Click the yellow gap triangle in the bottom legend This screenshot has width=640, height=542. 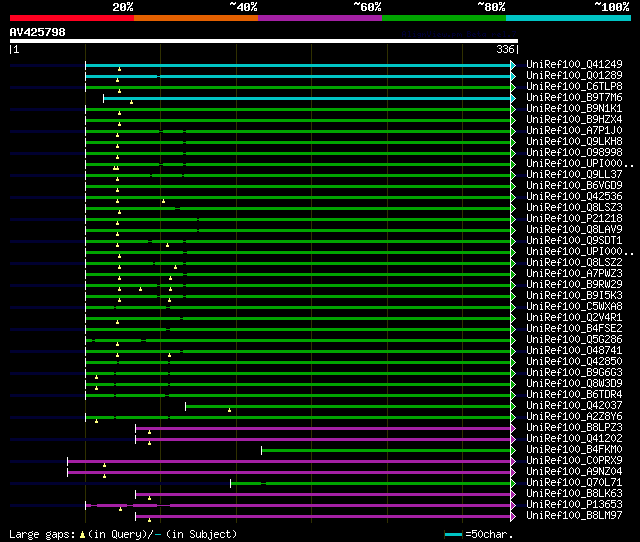pos(83,534)
